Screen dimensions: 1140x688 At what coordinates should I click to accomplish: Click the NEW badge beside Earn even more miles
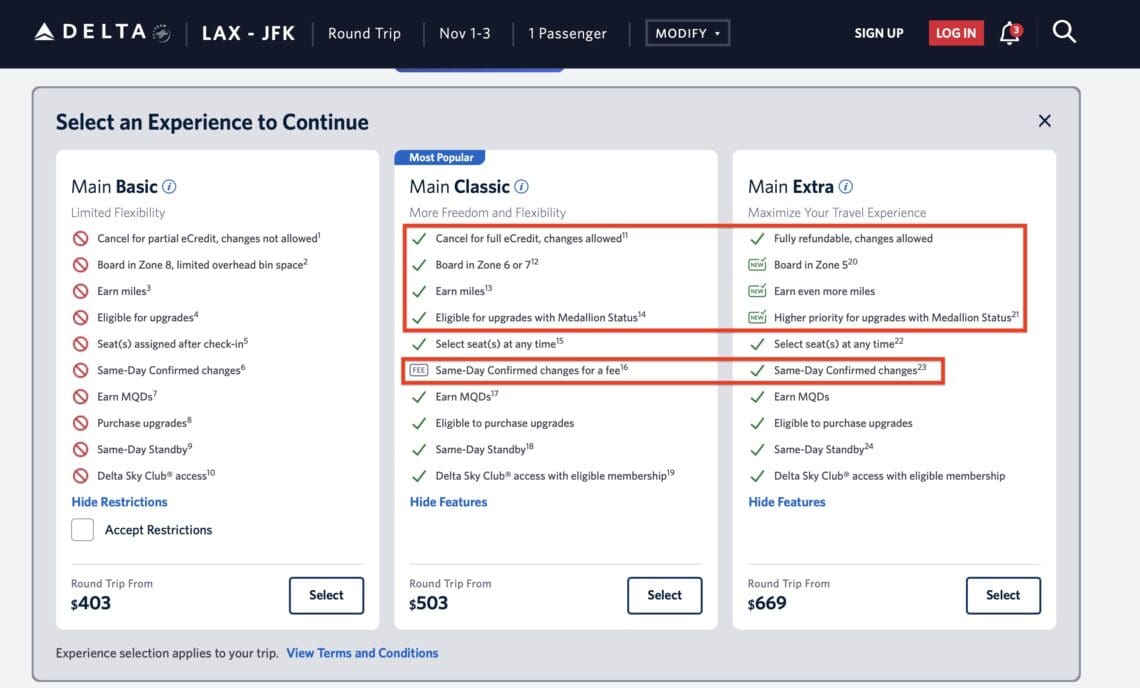click(758, 292)
